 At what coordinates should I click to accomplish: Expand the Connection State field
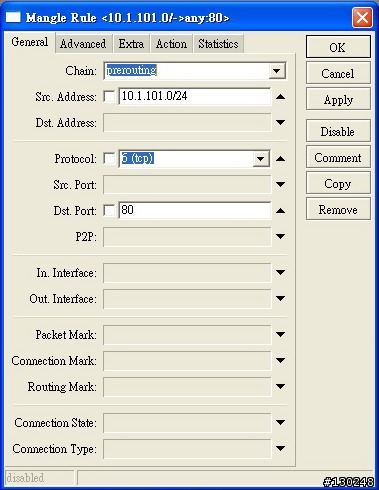click(281, 422)
